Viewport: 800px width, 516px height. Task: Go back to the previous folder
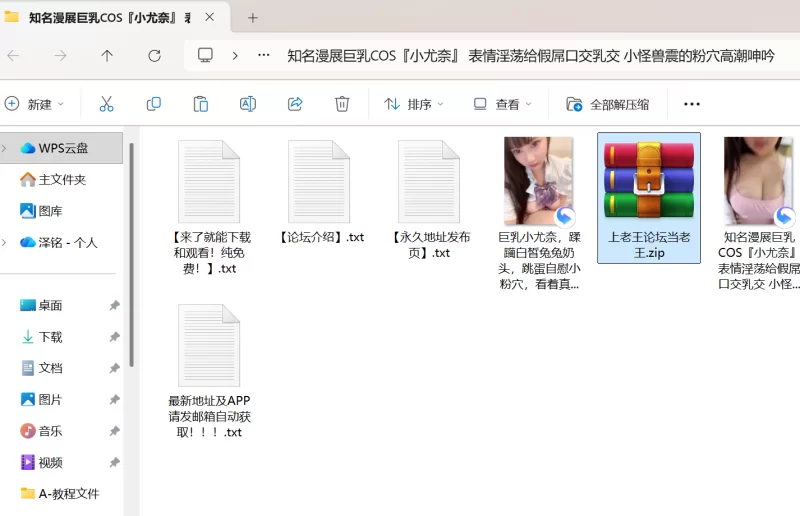[13, 55]
